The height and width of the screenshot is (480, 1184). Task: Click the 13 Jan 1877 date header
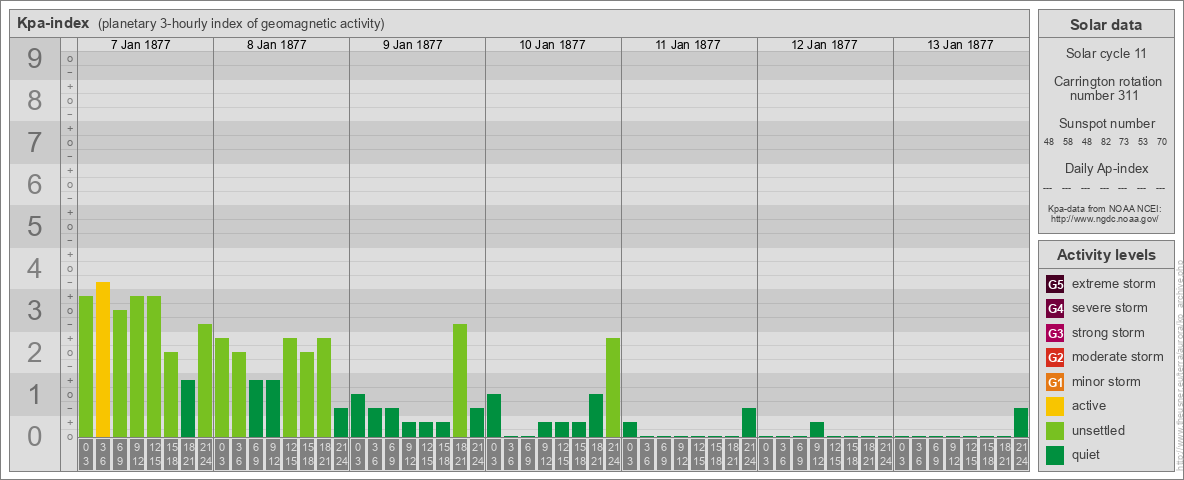pyautogui.click(x=961, y=45)
